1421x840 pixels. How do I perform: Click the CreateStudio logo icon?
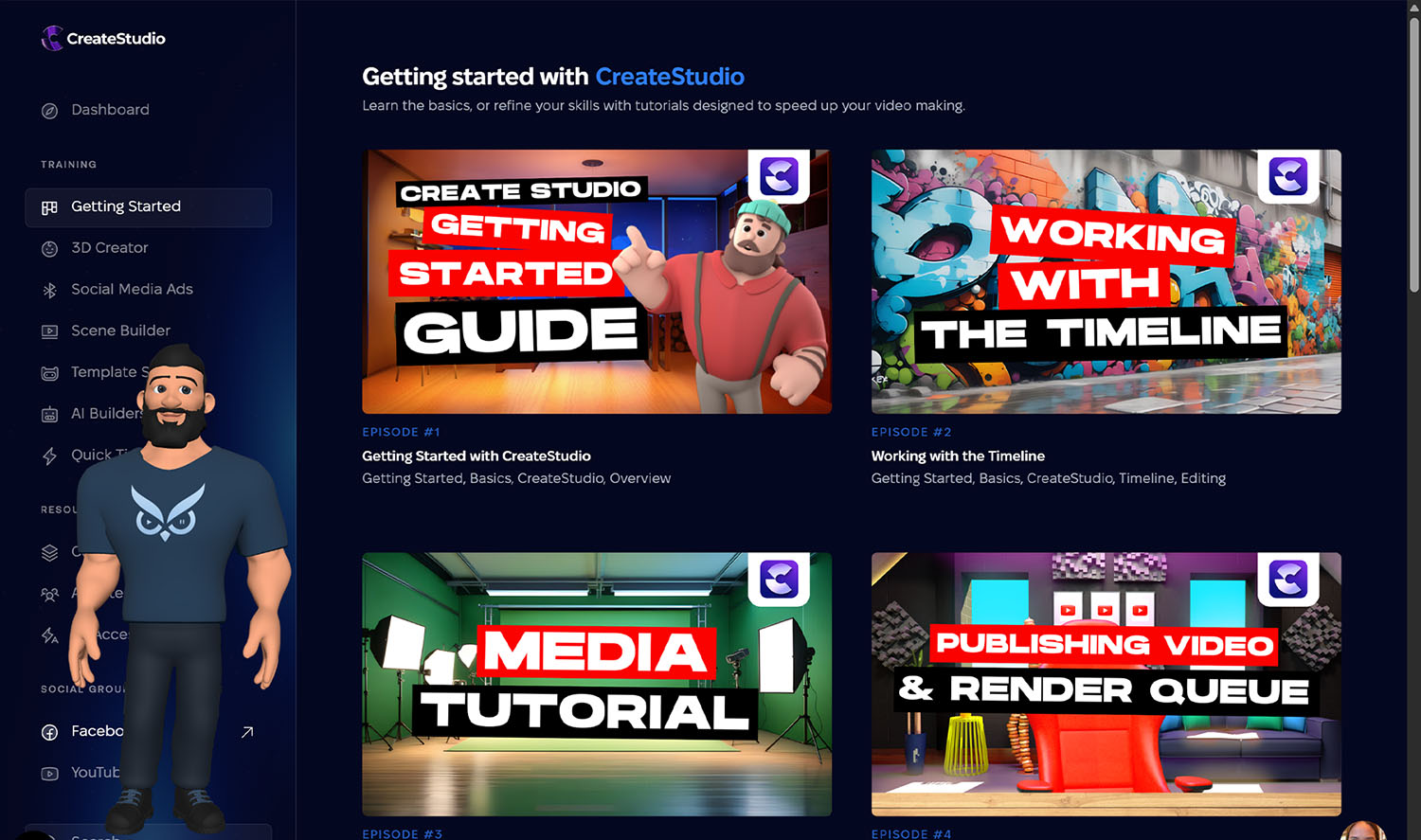coord(52,38)
